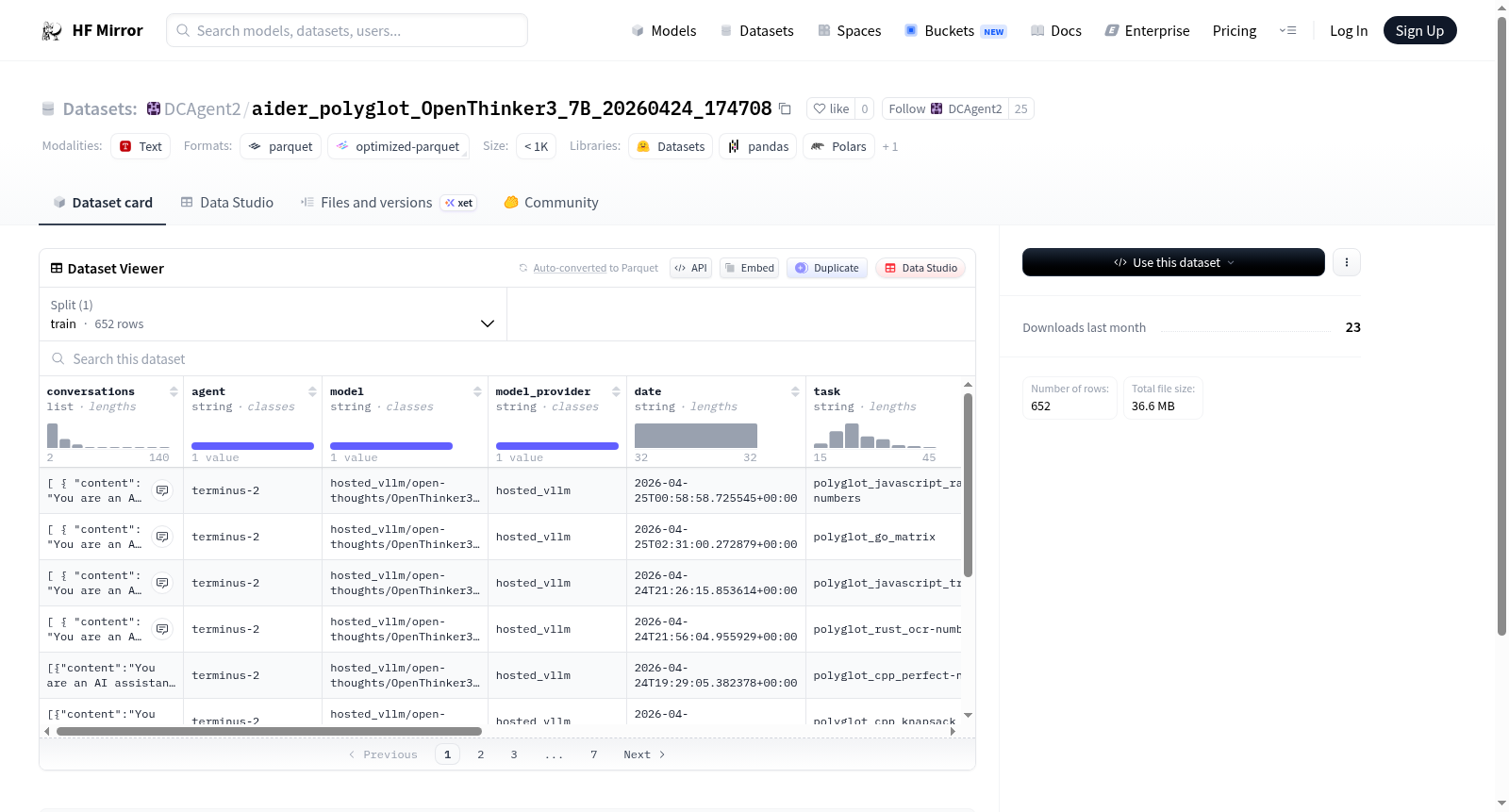Click the Sign Up button
1509x812 pixels.
pyautogui.click(x=1419, y=30)
